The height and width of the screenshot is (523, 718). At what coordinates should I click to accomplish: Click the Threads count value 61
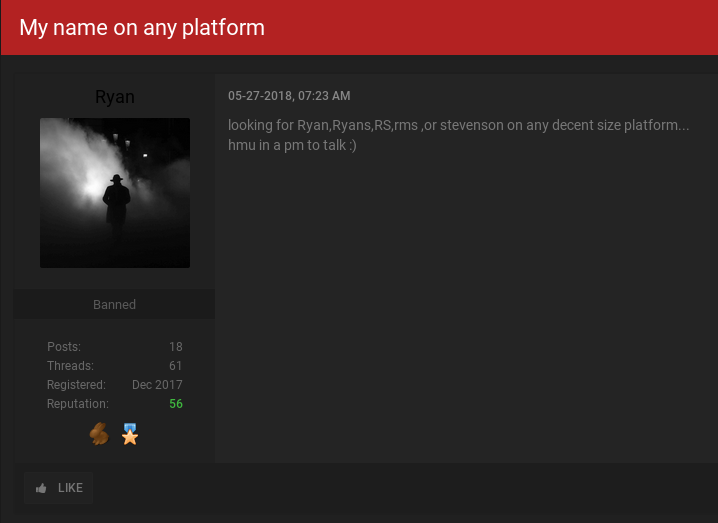(x=175, y=365)
